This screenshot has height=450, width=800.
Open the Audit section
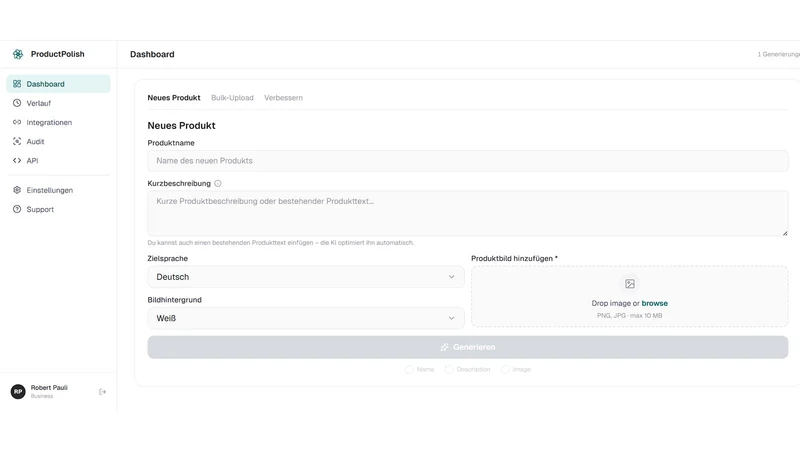pos(58,141)
